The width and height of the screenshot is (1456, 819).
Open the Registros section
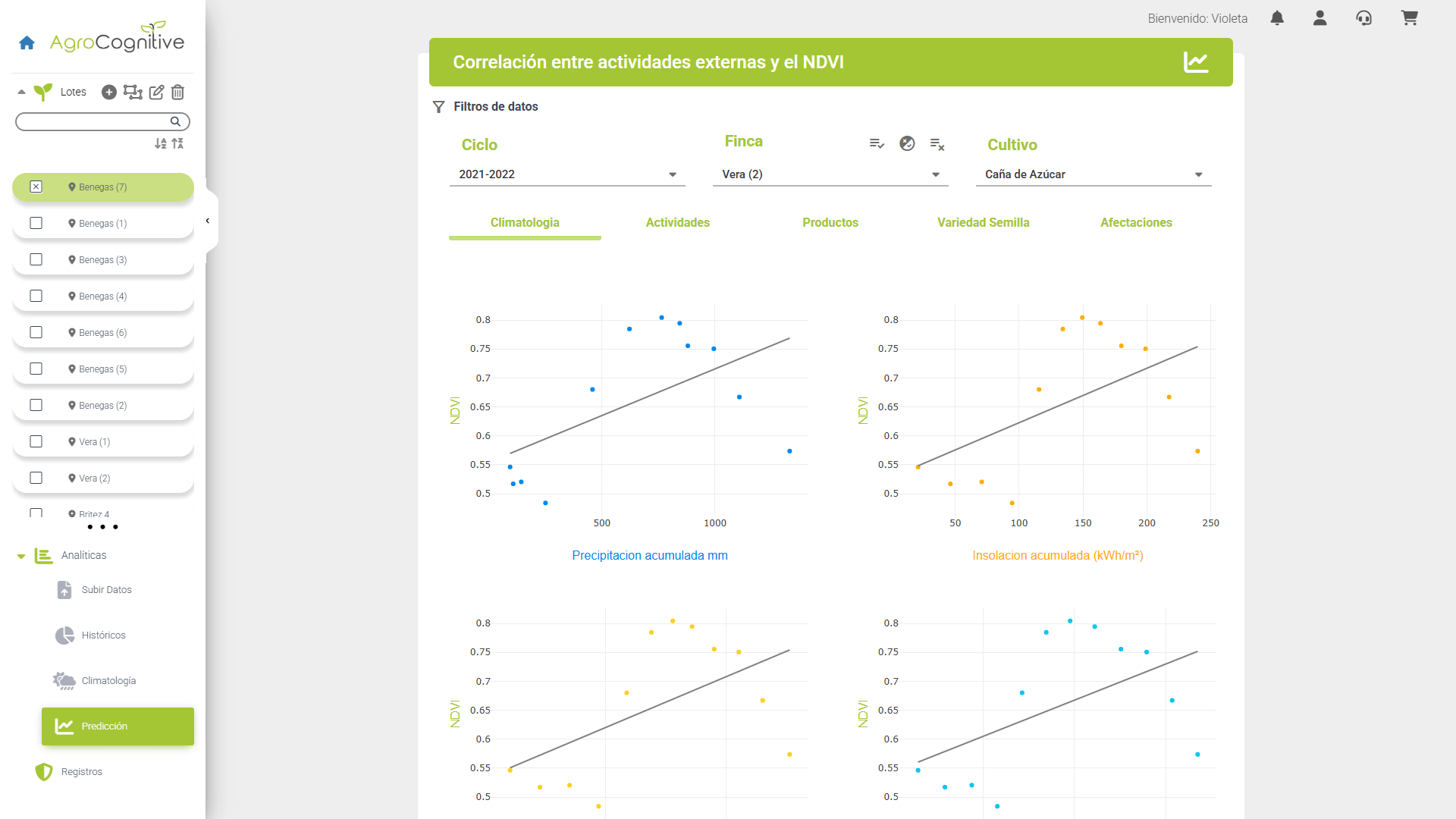pos(82,772)
